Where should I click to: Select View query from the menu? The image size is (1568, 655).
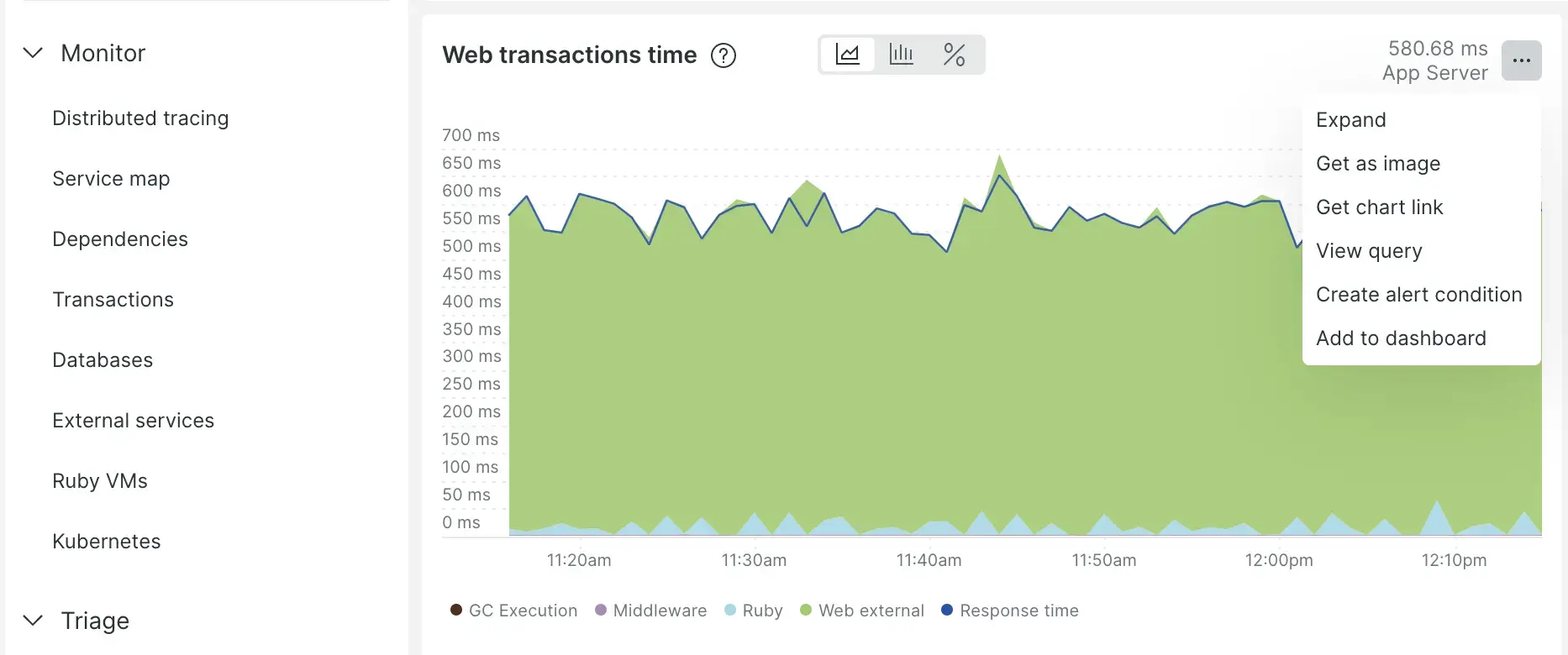(1369, 250)
